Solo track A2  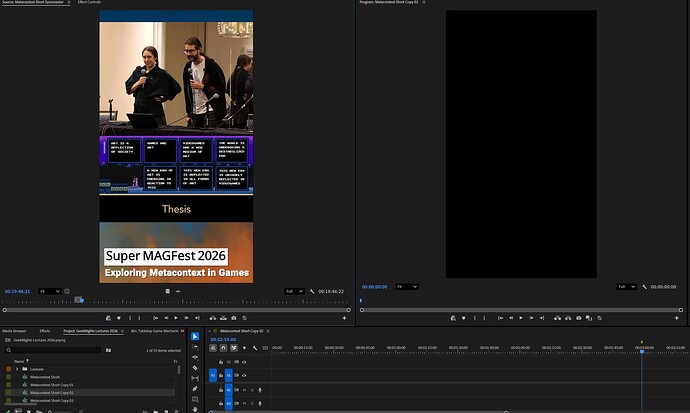click(252, 403)
